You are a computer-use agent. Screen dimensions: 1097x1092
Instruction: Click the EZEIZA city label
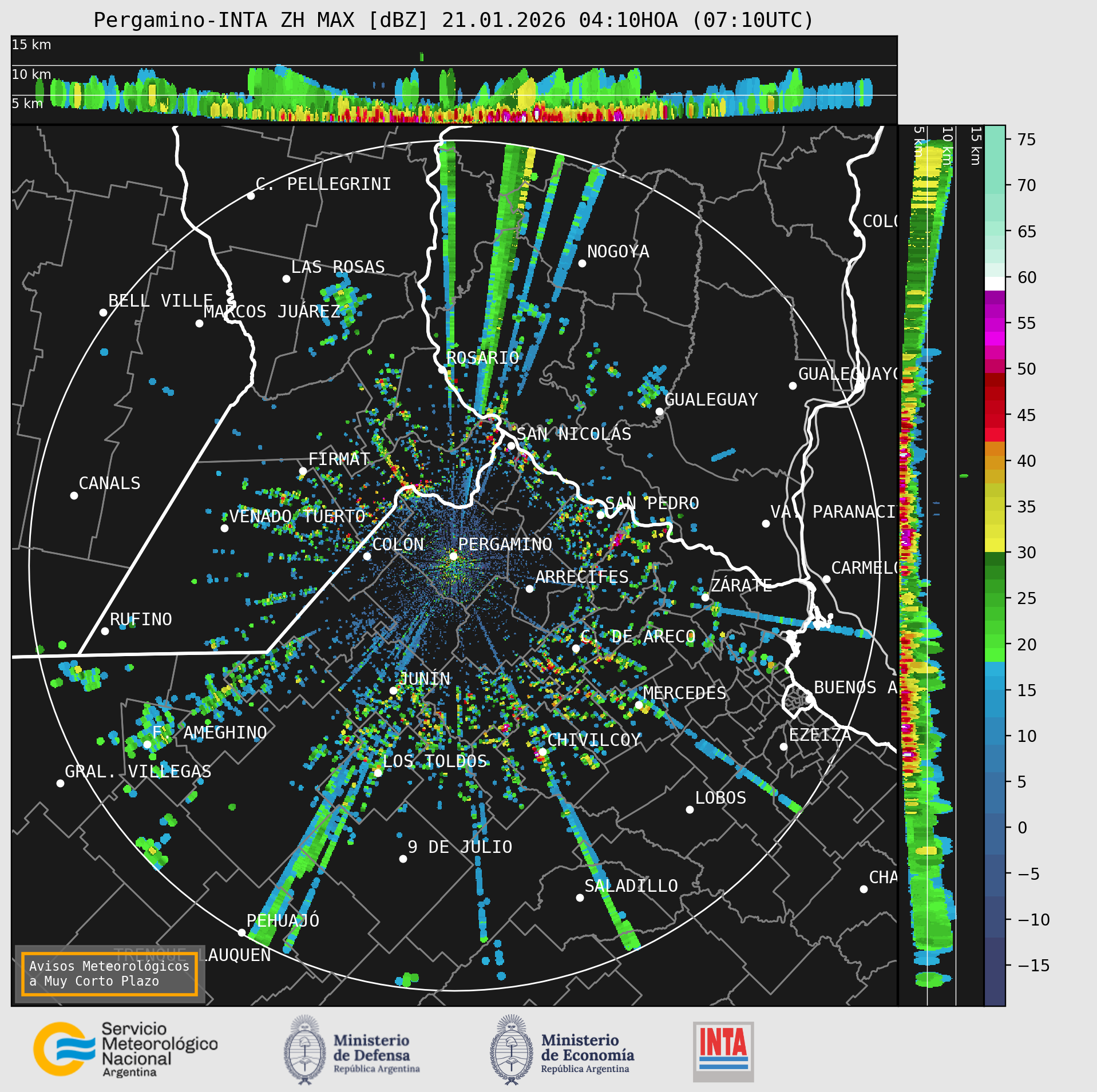[x=820, y=734]
